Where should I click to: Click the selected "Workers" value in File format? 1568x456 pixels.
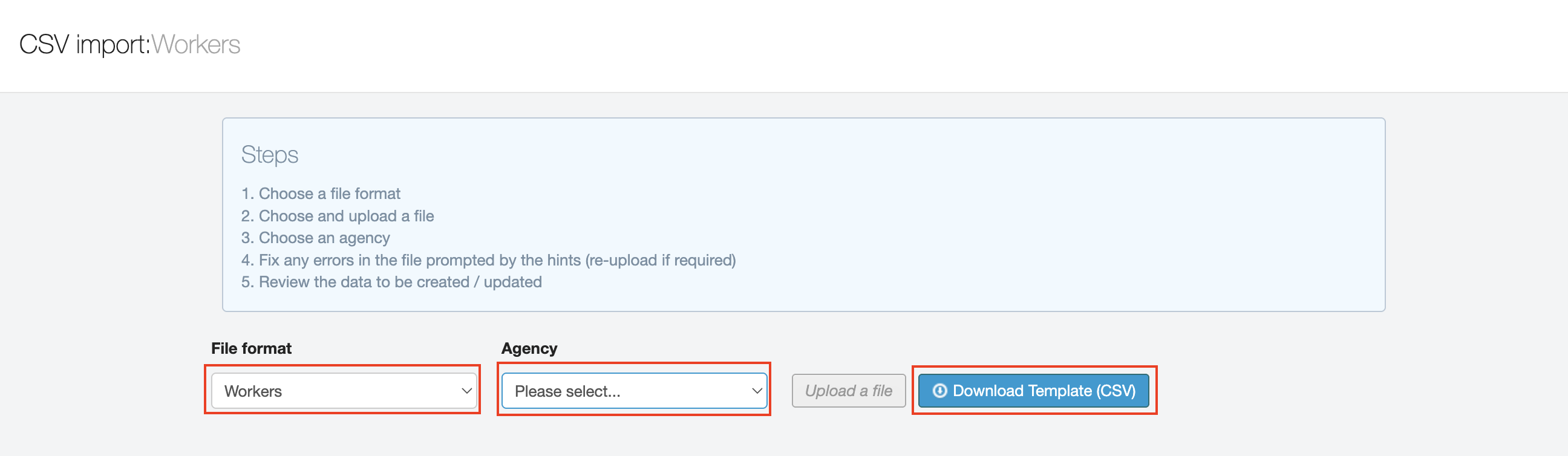pos(253,391)
